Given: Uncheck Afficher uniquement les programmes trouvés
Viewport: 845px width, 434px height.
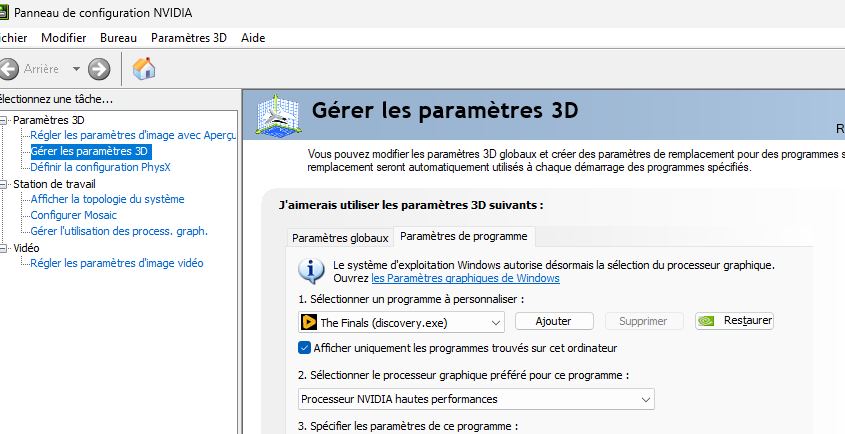Looking at the screenshot, I should [x=304, y=348].
